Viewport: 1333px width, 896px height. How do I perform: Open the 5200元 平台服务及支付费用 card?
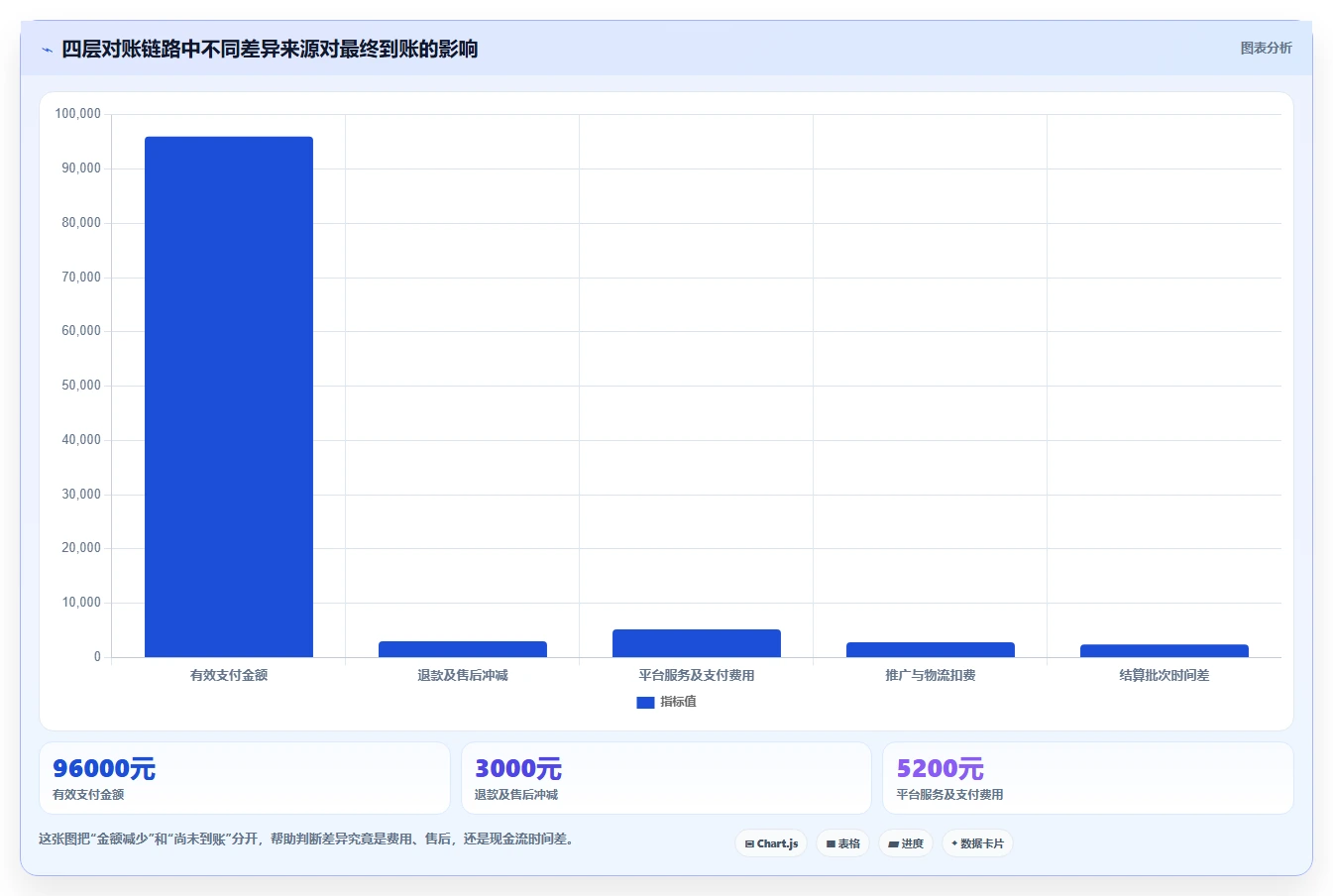pyautogui.click(x=1088, y=778)
